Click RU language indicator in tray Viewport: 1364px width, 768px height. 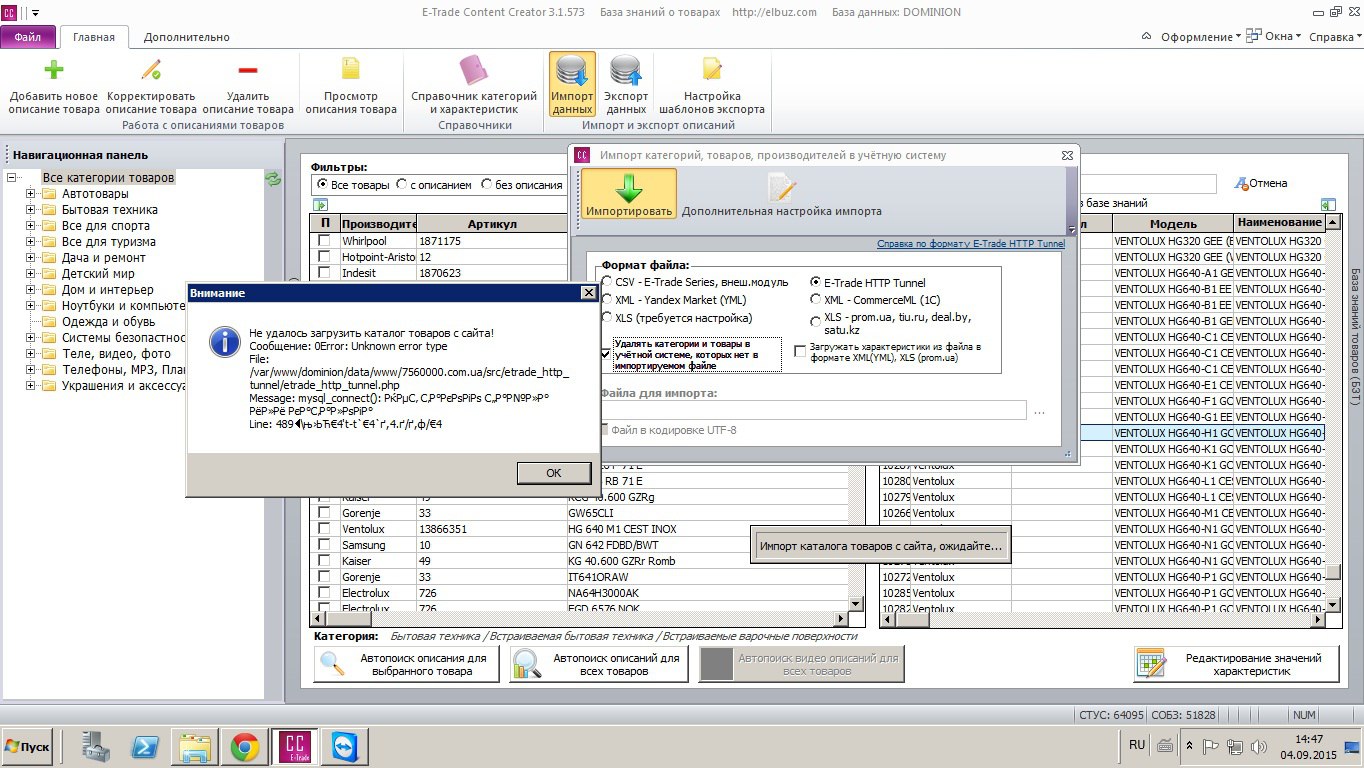tap(1137, 745)
